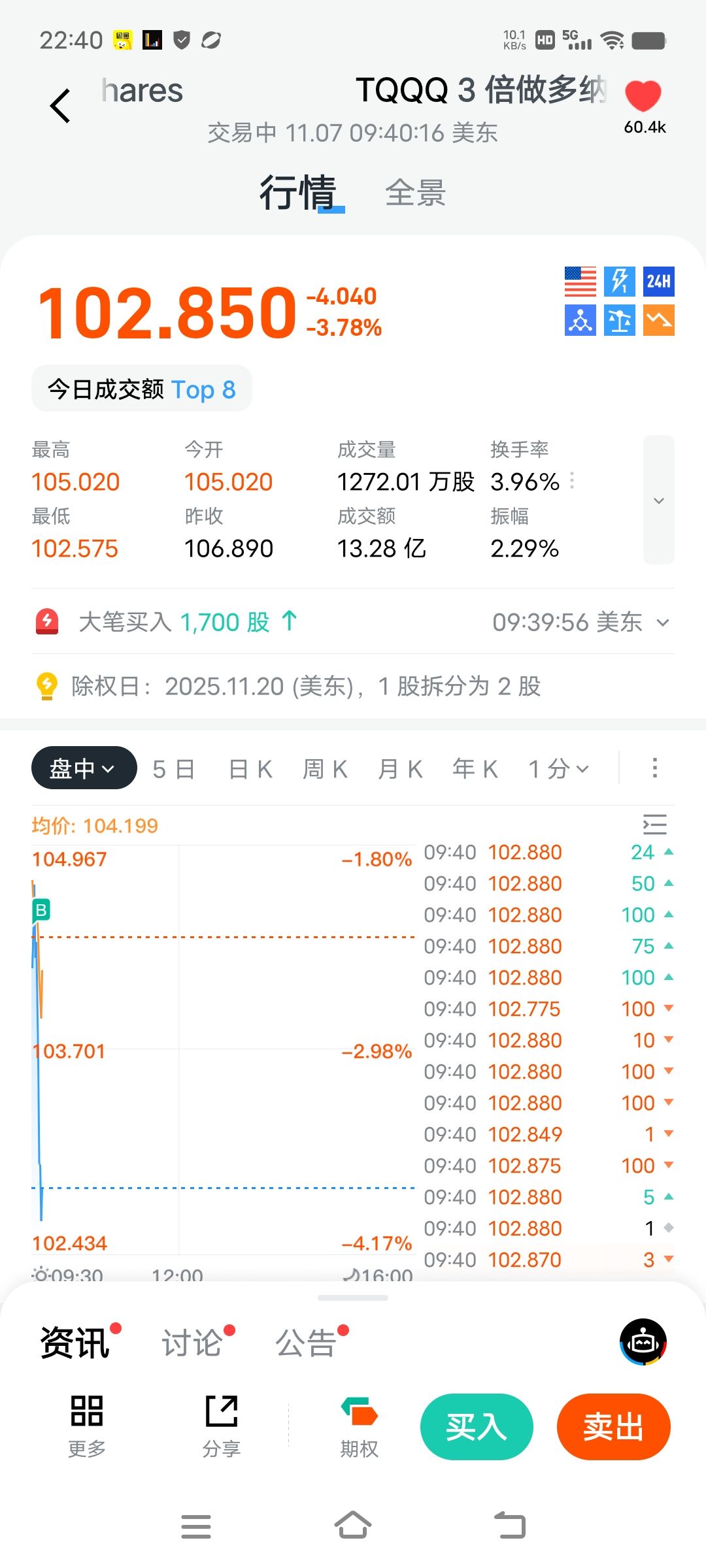
Task: Select the 日K chart tab
Action: coord(250,769)
